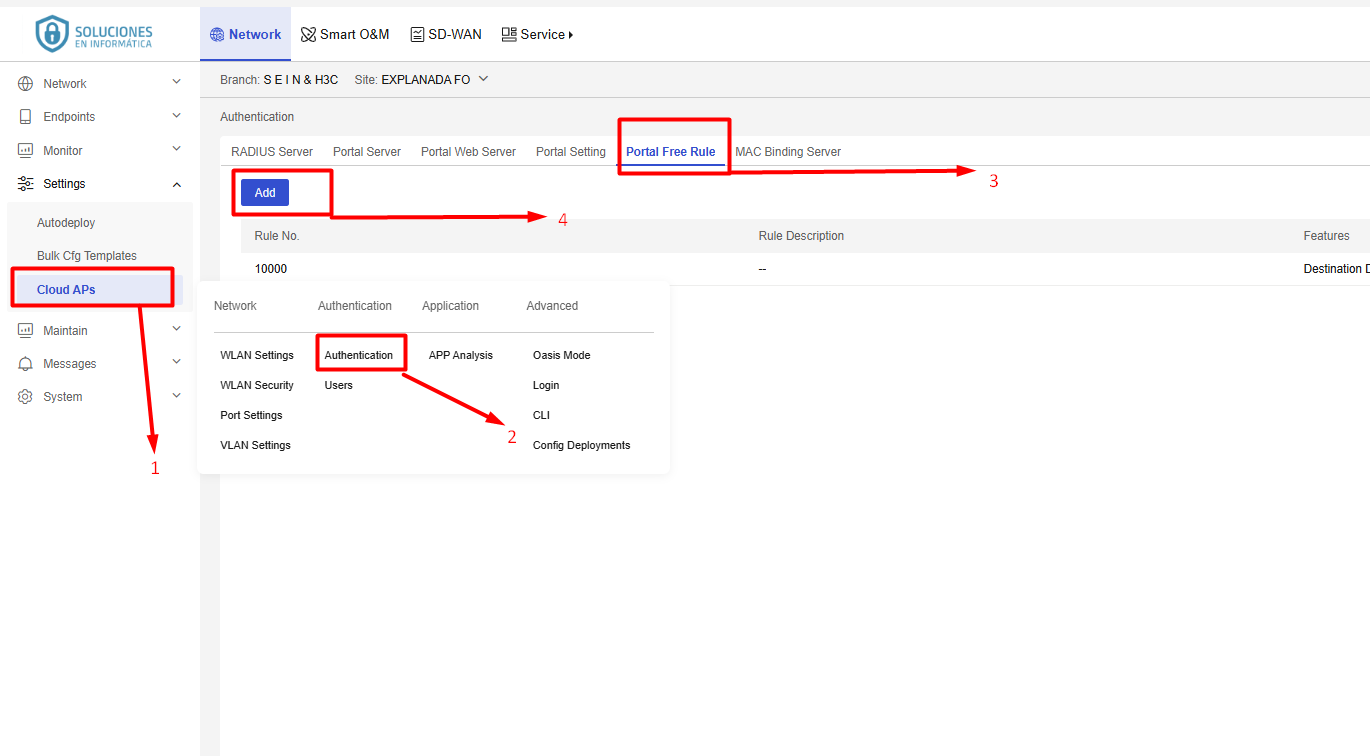The image size is (1370, 756).
Task: Switch to the Portal Web Server tab
Action: [468, 152]
